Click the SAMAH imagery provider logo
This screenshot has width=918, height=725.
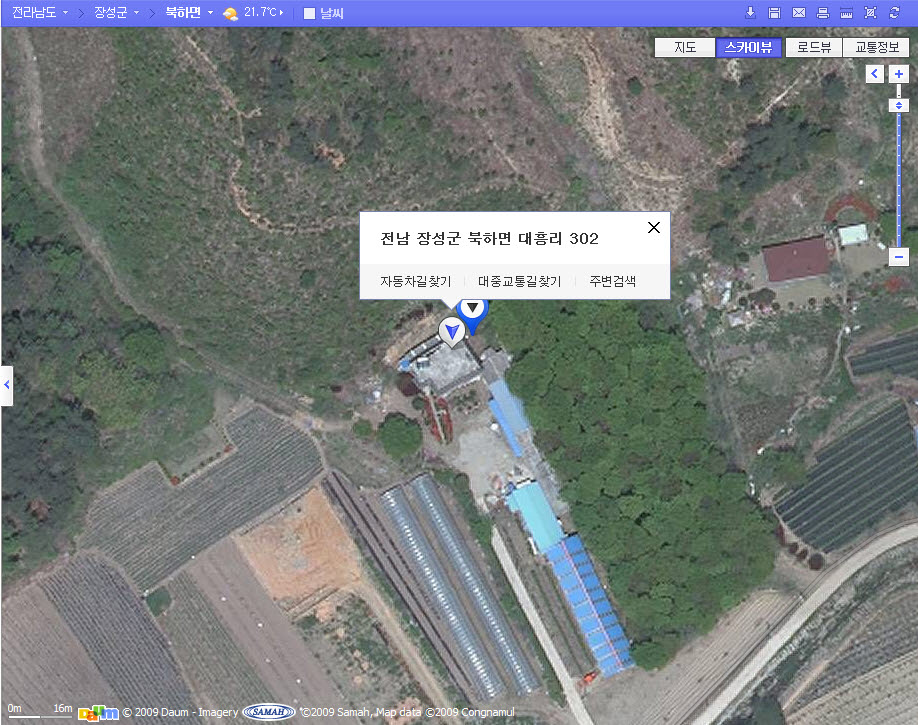click(269, 712)
